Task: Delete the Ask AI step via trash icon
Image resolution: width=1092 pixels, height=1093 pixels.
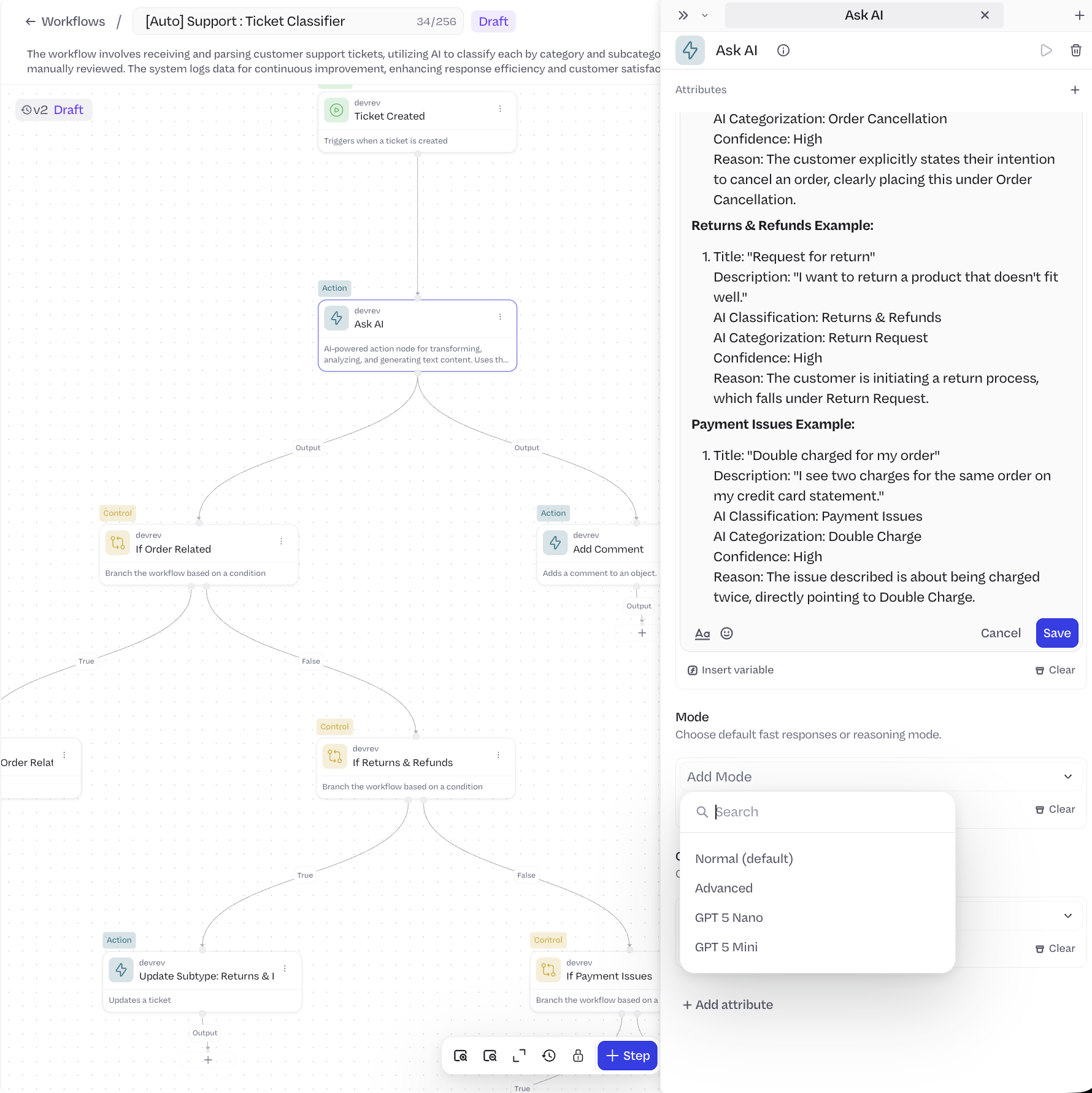Action: [1075, 50]
